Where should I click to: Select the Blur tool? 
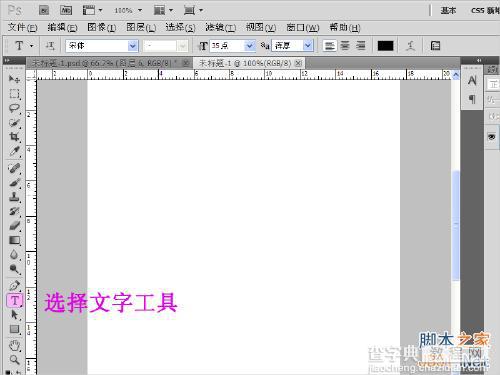click(x=14, y=255)
